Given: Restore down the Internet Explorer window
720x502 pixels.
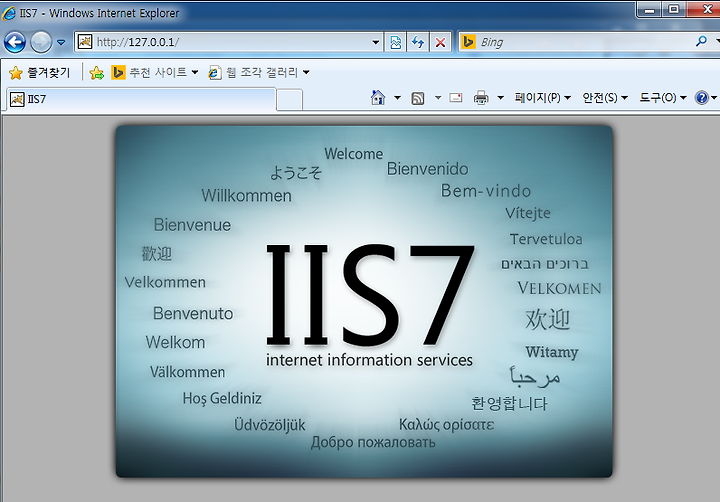Looking at the screenshot, I should [x=673, y=10].
